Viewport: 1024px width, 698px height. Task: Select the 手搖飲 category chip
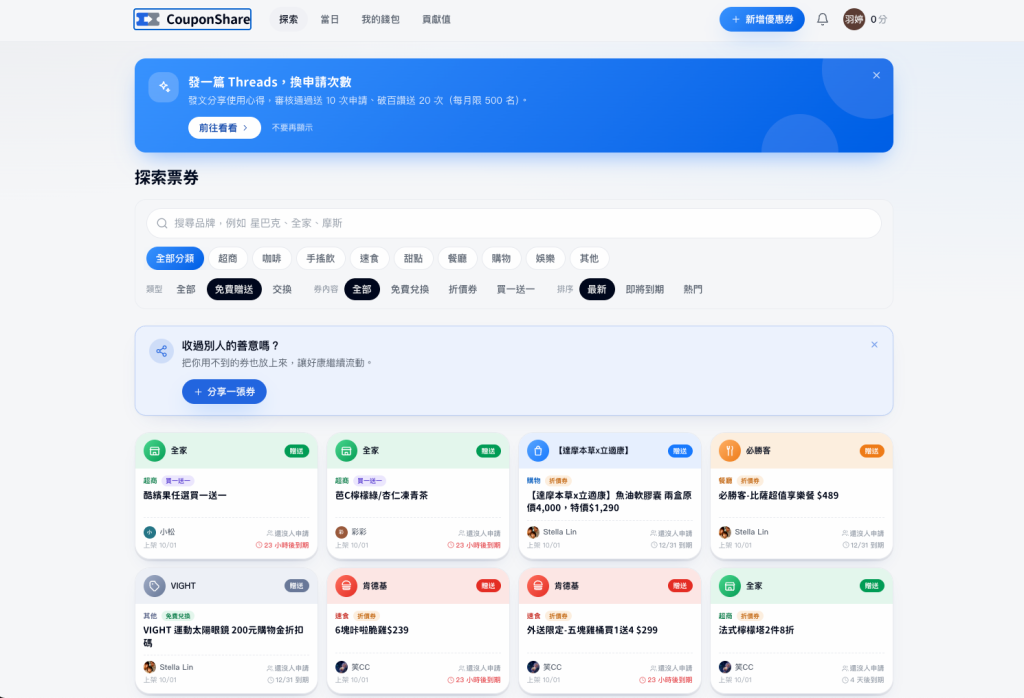321,259
